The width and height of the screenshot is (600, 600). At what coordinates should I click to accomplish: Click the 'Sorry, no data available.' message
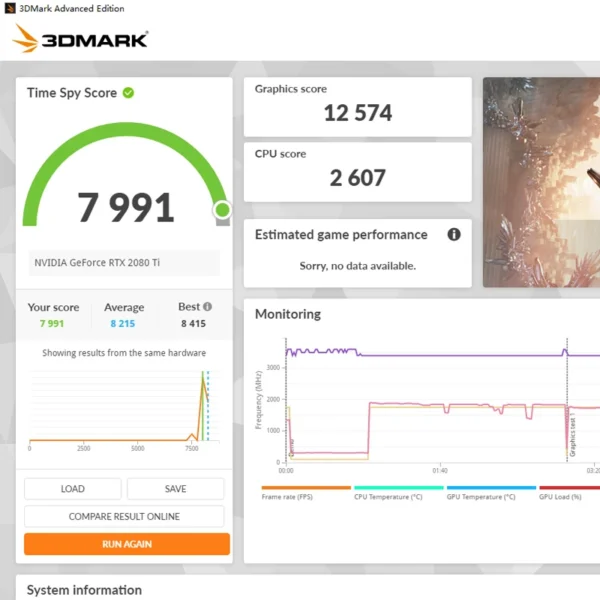(x=358, y=266)
